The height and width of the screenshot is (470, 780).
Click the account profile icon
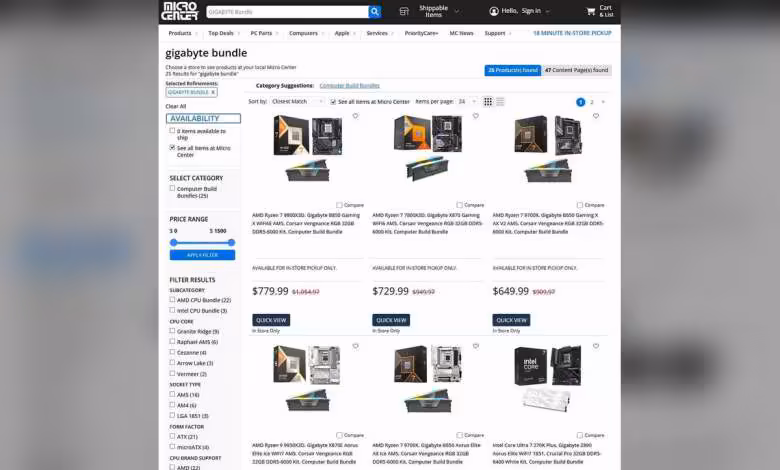[x=494, y=11]
